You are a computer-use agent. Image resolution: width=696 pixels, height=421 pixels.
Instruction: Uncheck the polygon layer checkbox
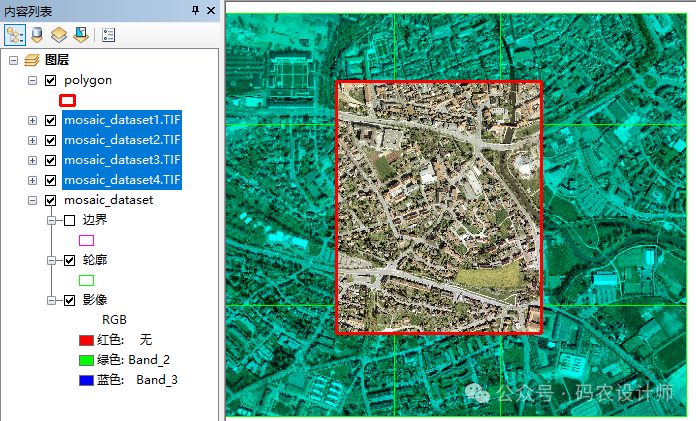50,80
